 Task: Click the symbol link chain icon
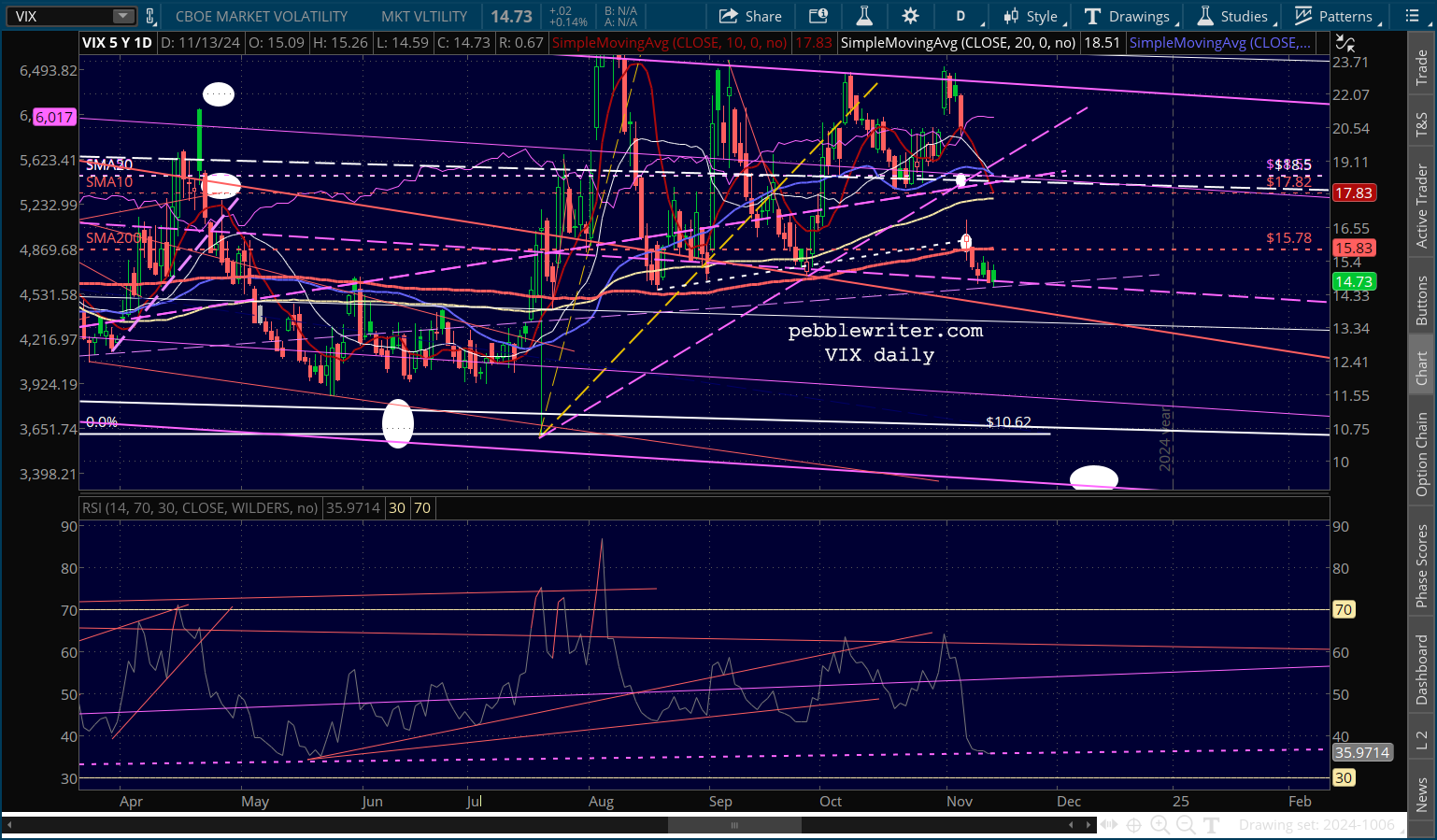click(x=149, y=16)
